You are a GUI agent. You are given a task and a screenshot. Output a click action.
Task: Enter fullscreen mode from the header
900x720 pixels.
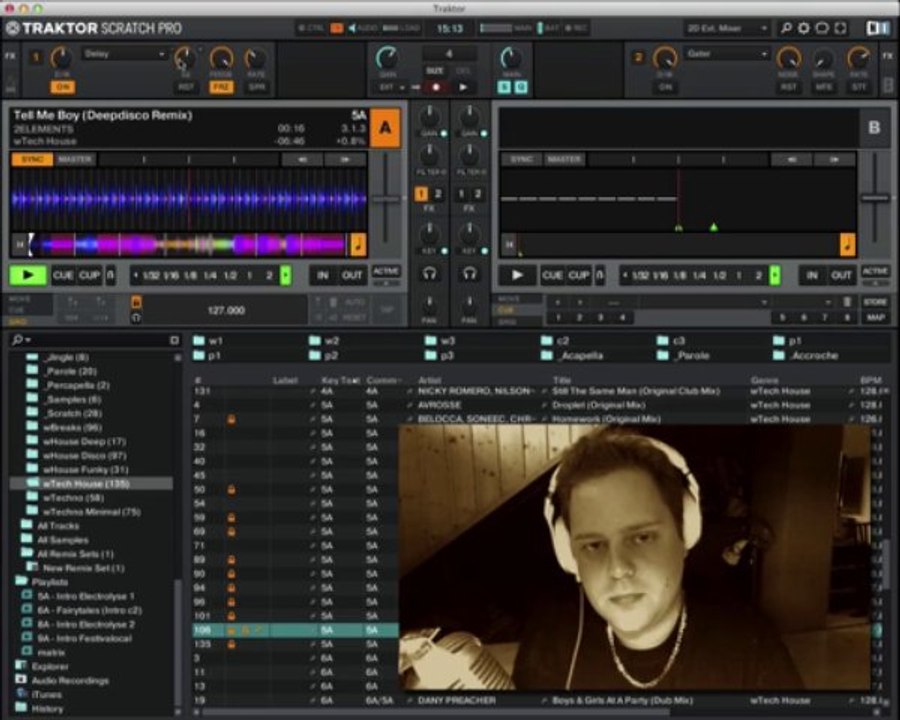tap(840, 28)
